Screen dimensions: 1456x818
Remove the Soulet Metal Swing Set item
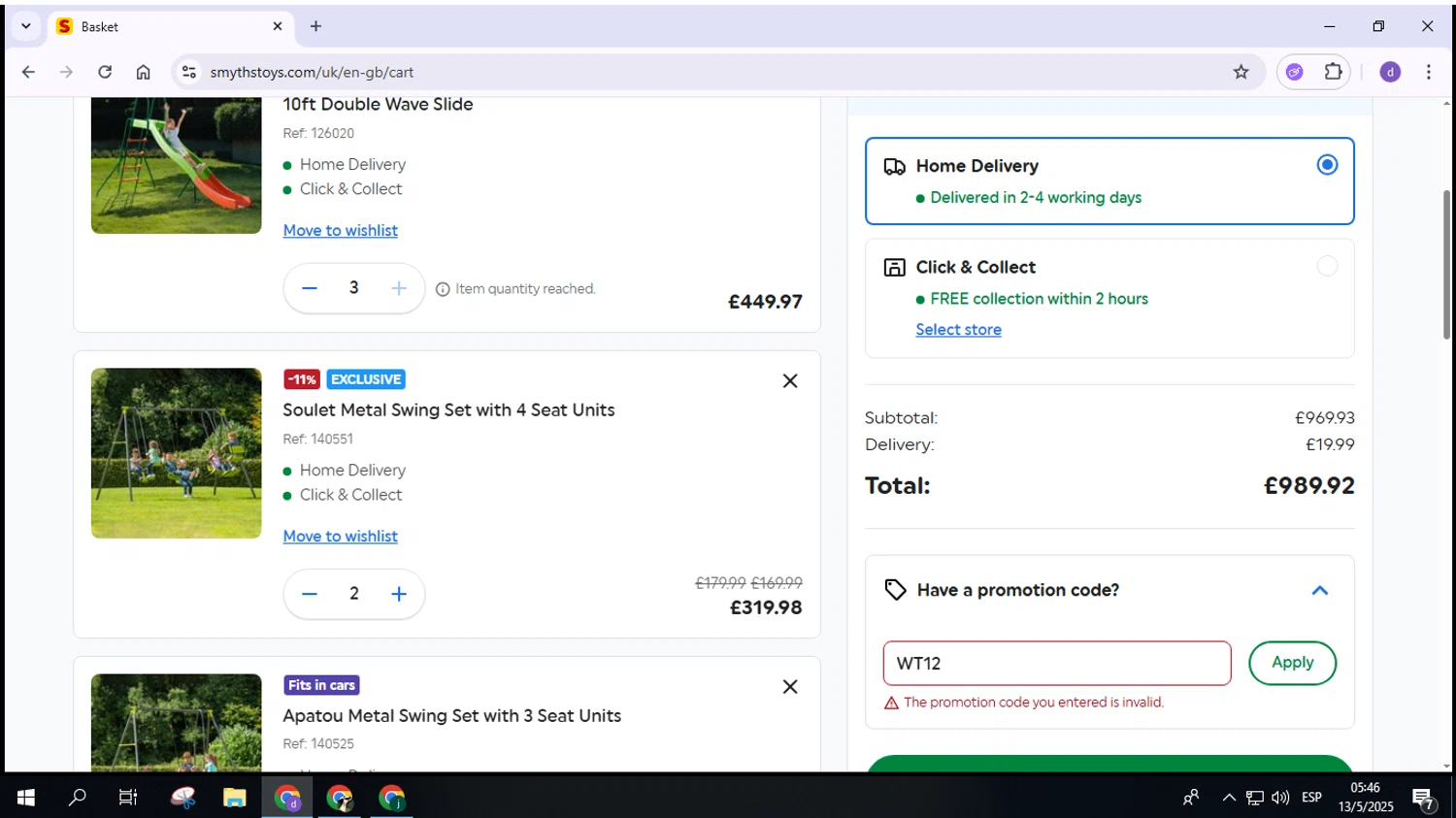tap(790, 381)
